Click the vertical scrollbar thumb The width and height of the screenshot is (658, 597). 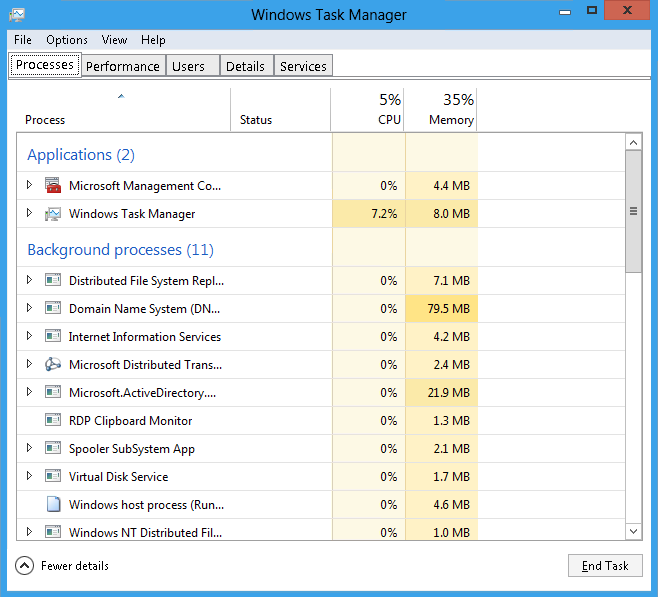pos(633,211)
